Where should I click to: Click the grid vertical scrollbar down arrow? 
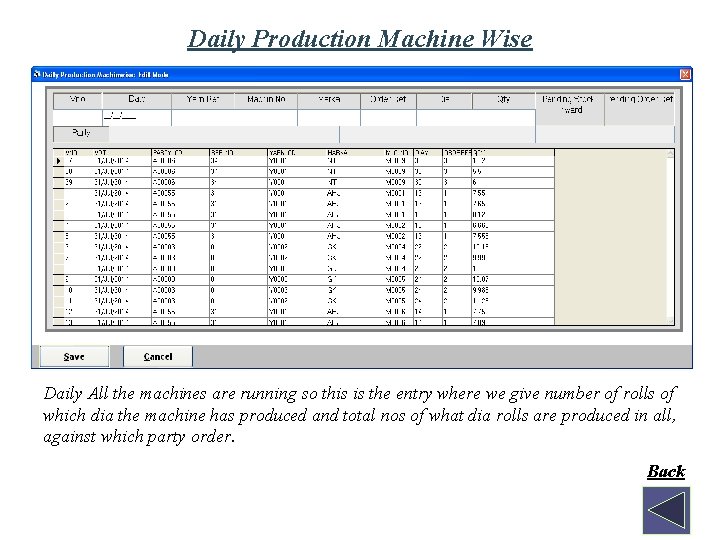tap(670, 321)
